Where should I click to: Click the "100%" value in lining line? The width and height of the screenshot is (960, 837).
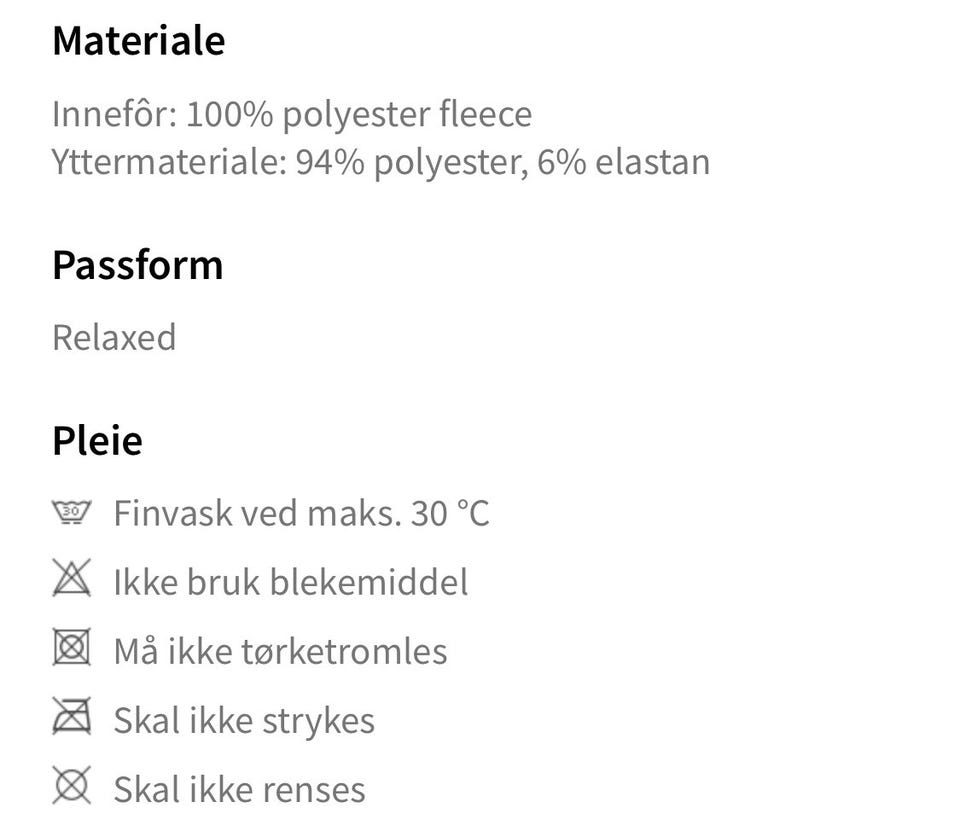229,115
